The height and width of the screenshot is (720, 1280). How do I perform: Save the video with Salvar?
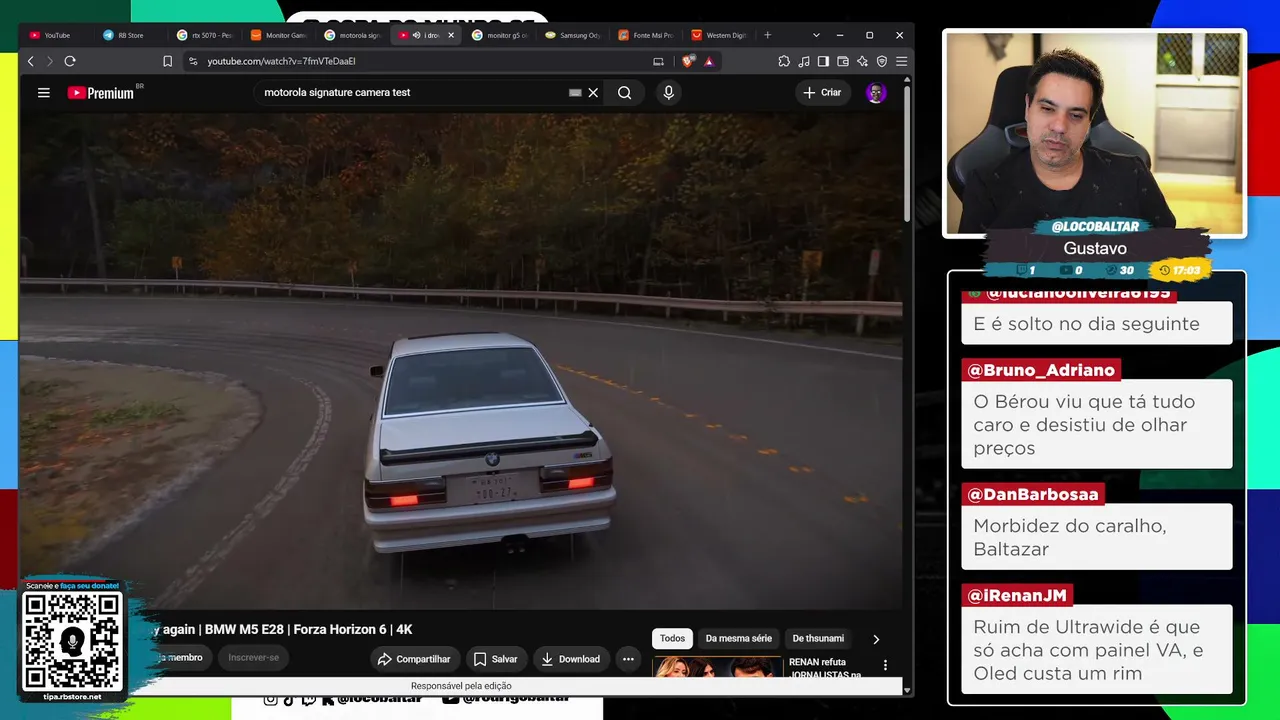tap(496, 659)
